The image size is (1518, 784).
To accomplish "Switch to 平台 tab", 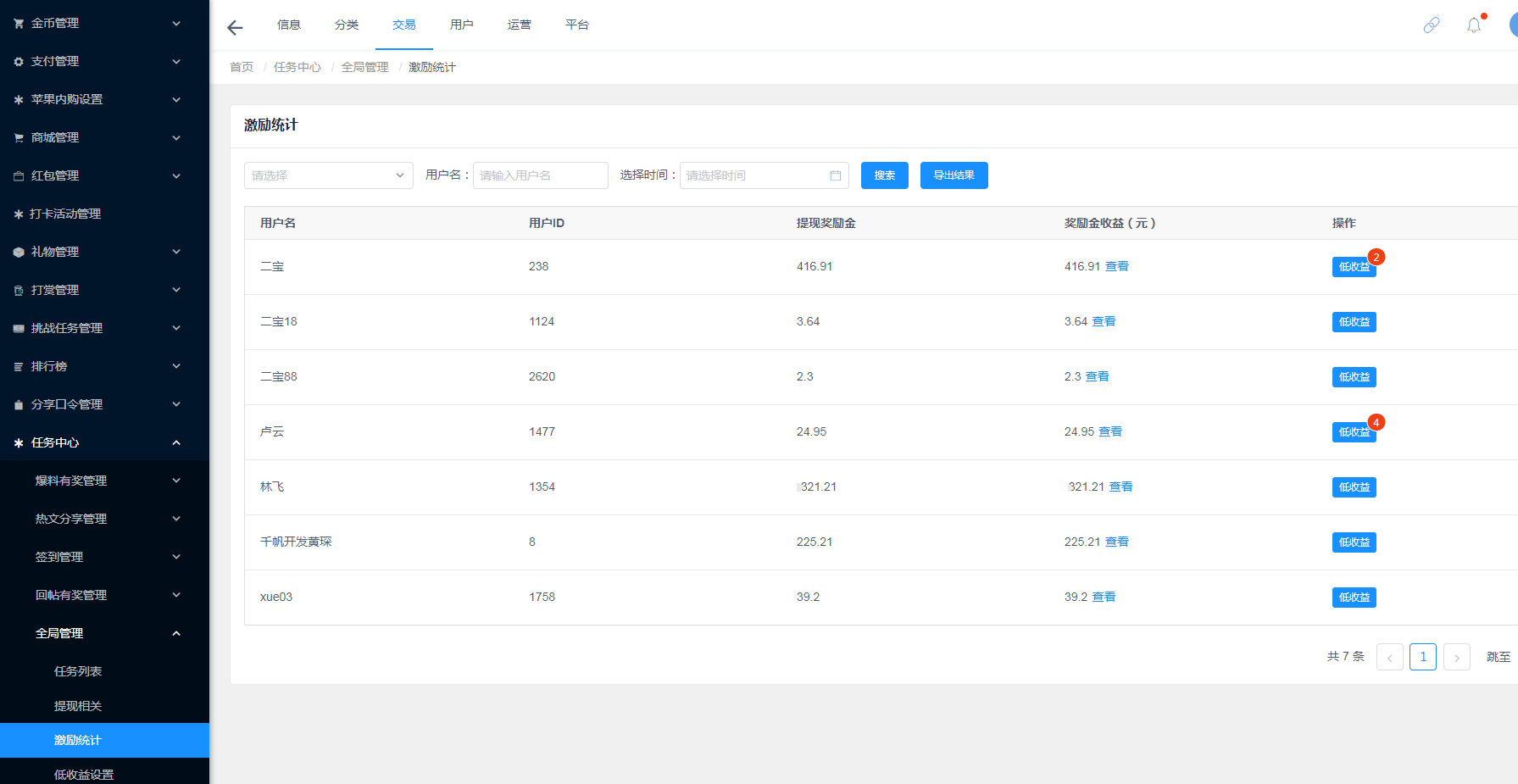I will [x=577, y=25].
